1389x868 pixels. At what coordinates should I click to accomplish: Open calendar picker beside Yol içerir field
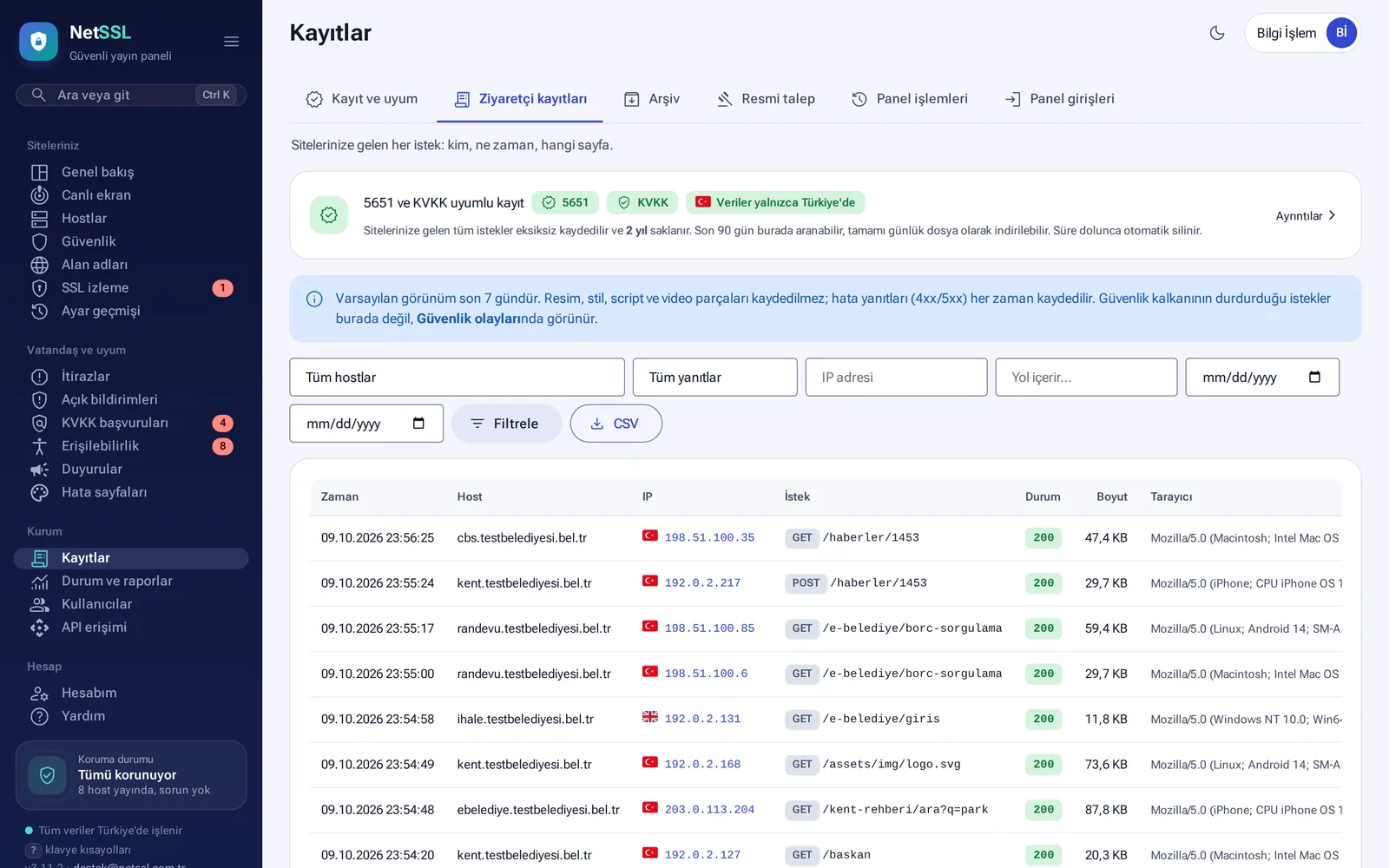coord(1314,377)
